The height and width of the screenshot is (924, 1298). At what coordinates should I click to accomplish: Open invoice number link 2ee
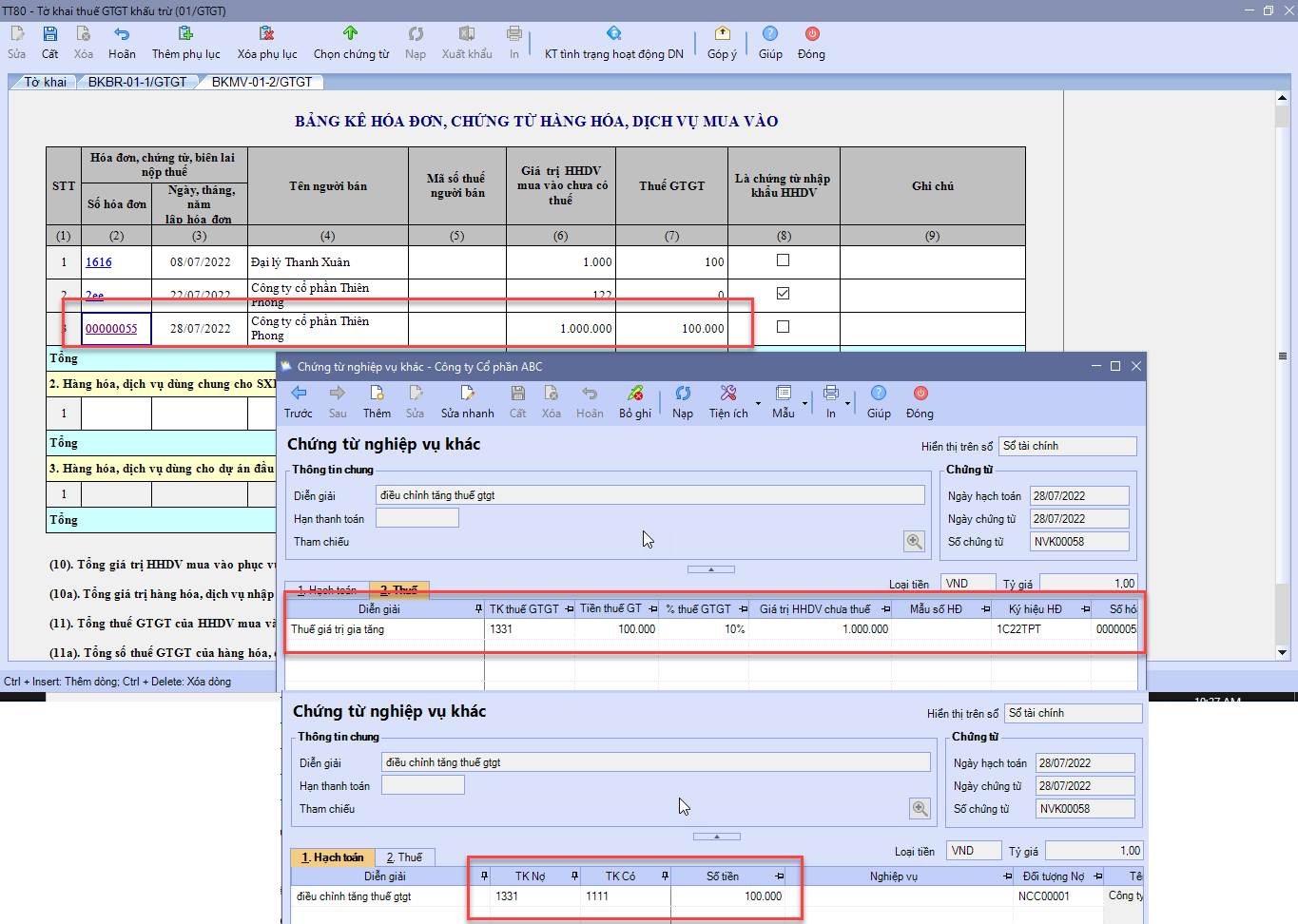94,296
